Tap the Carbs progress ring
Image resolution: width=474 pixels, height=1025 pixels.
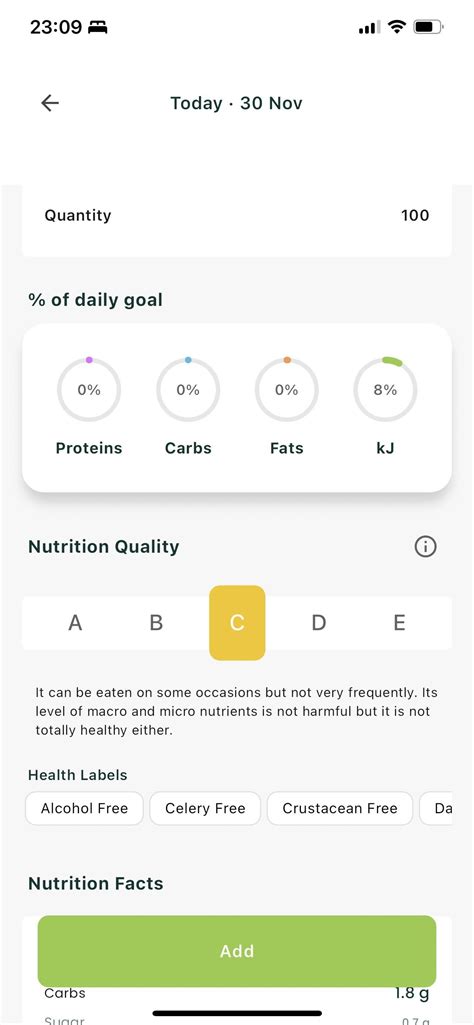pos(188,390)
